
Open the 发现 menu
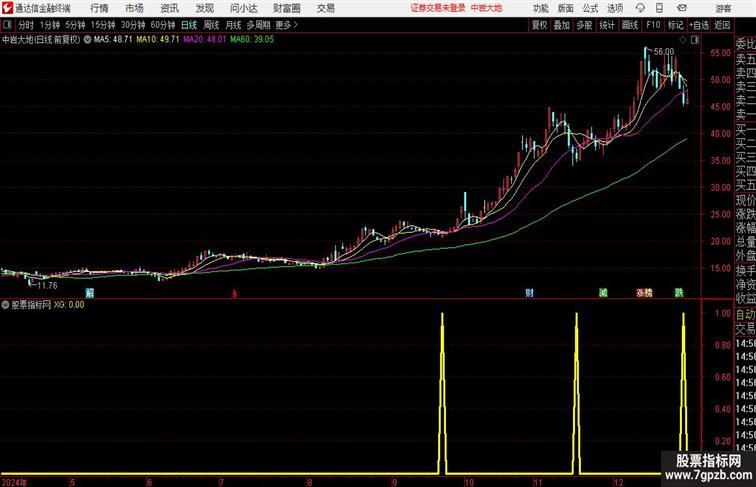pos(204,8)
